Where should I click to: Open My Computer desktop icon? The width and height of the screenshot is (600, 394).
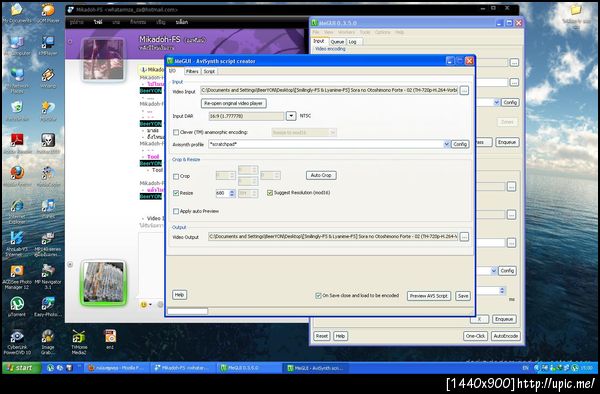pyautogui.click(x=17, y=46)
